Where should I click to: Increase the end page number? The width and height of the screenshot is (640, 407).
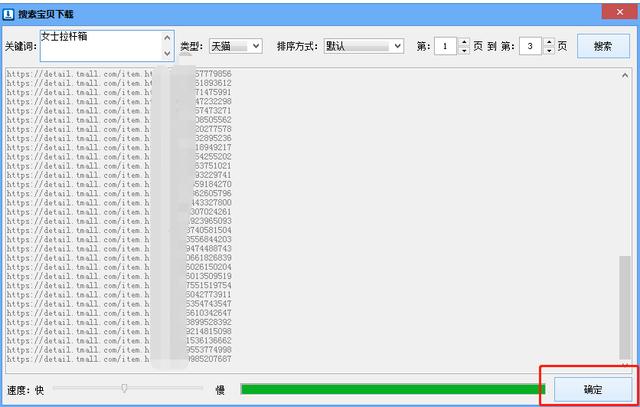pyautogui.click(x=549, y=42)
